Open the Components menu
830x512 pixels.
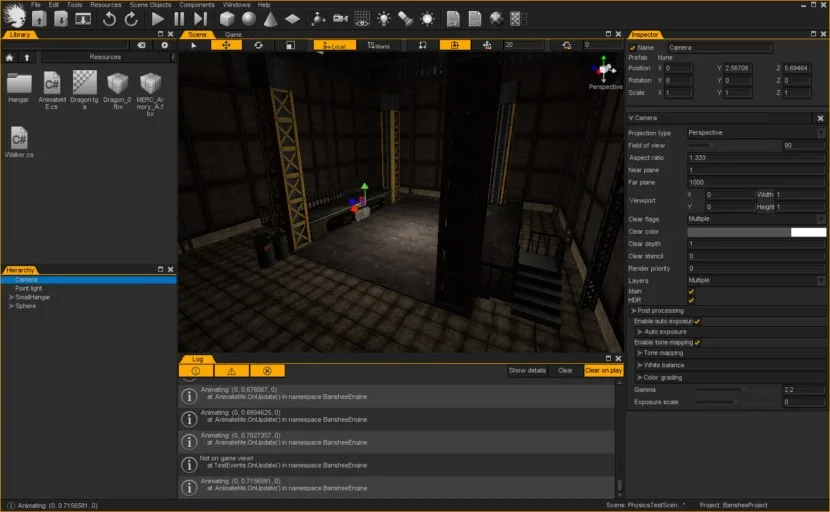point(196,5)
